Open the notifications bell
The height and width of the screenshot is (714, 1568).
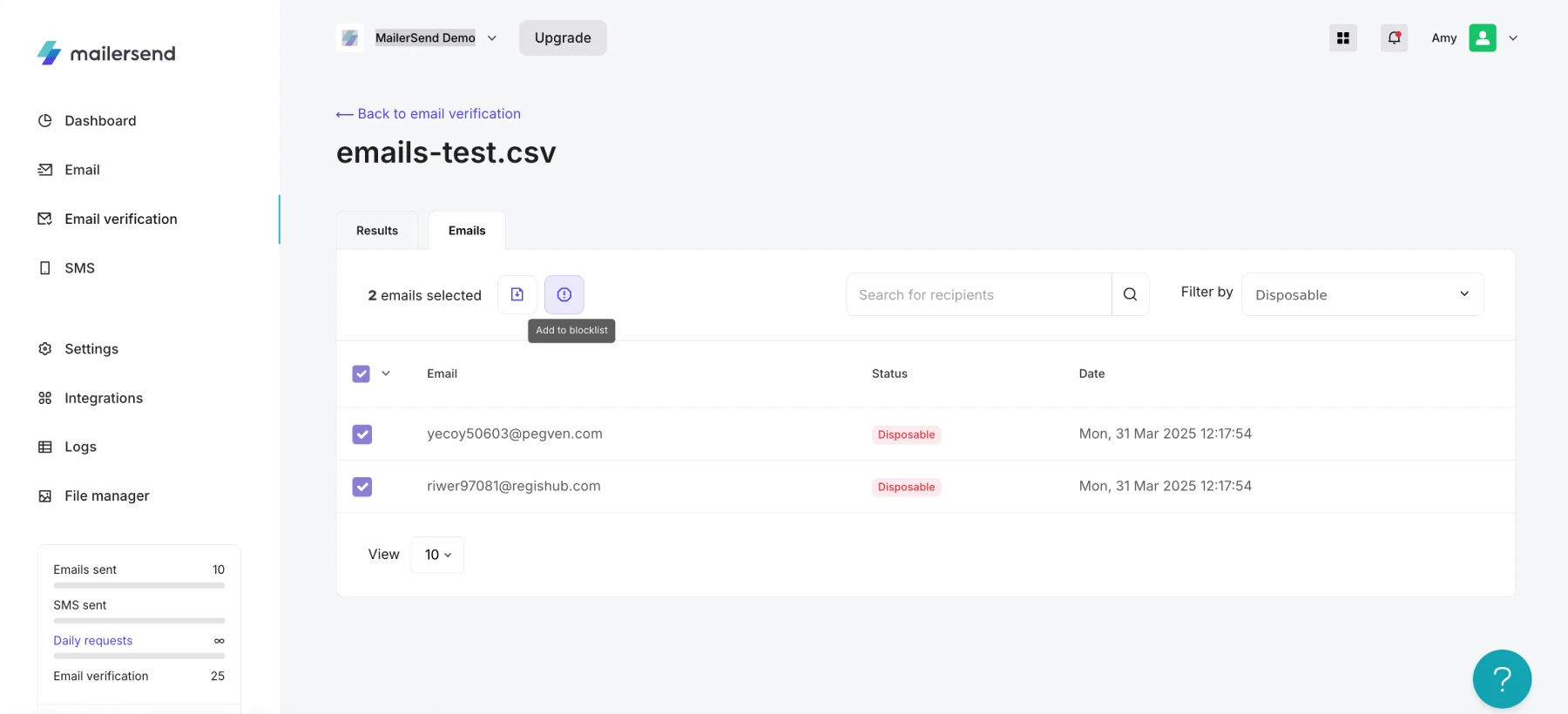point(1394,38)
